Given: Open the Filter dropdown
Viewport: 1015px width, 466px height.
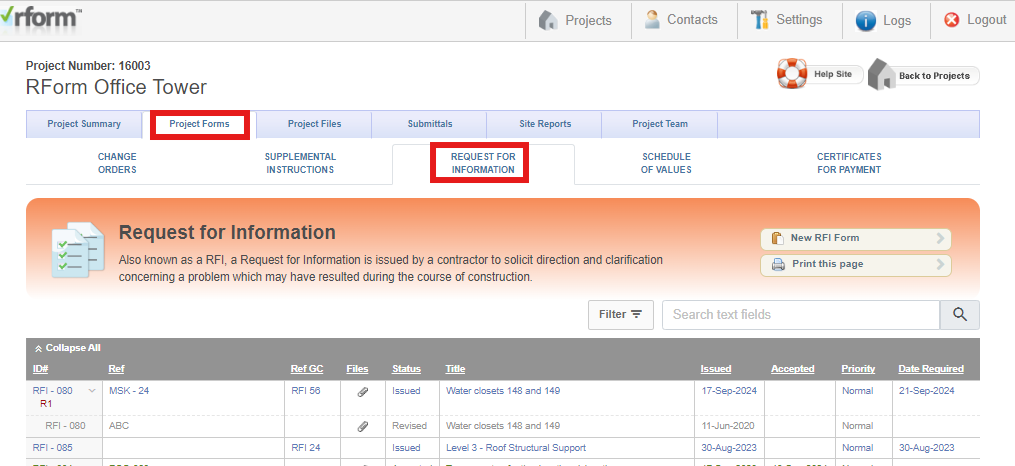Looking at the screenshot, I should click(x=621, y=315).
